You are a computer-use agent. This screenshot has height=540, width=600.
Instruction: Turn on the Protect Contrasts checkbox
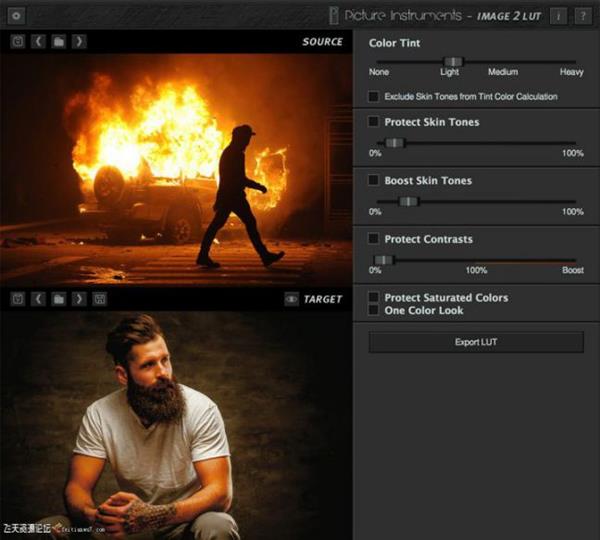[374, 239]
